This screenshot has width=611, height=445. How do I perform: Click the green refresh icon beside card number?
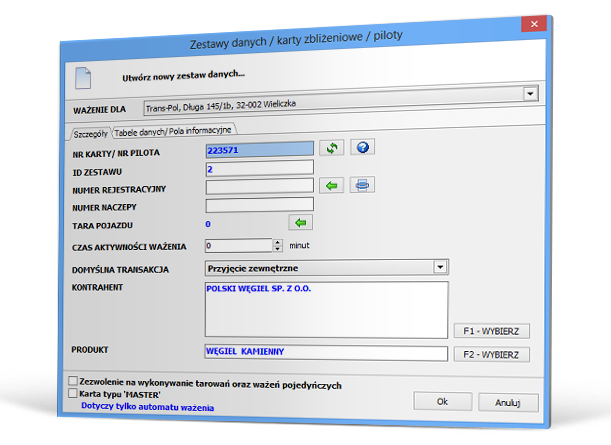[331, 148]
